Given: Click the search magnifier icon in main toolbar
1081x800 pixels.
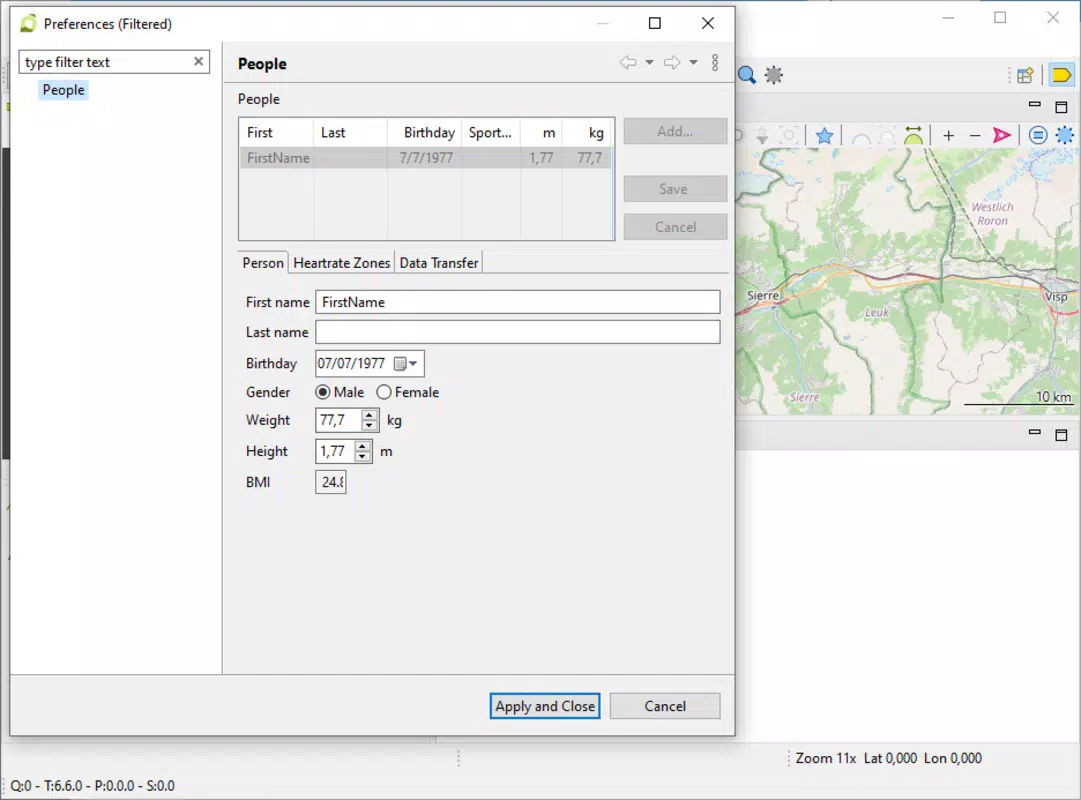Looking at the screenshot, I should [747, 74].
